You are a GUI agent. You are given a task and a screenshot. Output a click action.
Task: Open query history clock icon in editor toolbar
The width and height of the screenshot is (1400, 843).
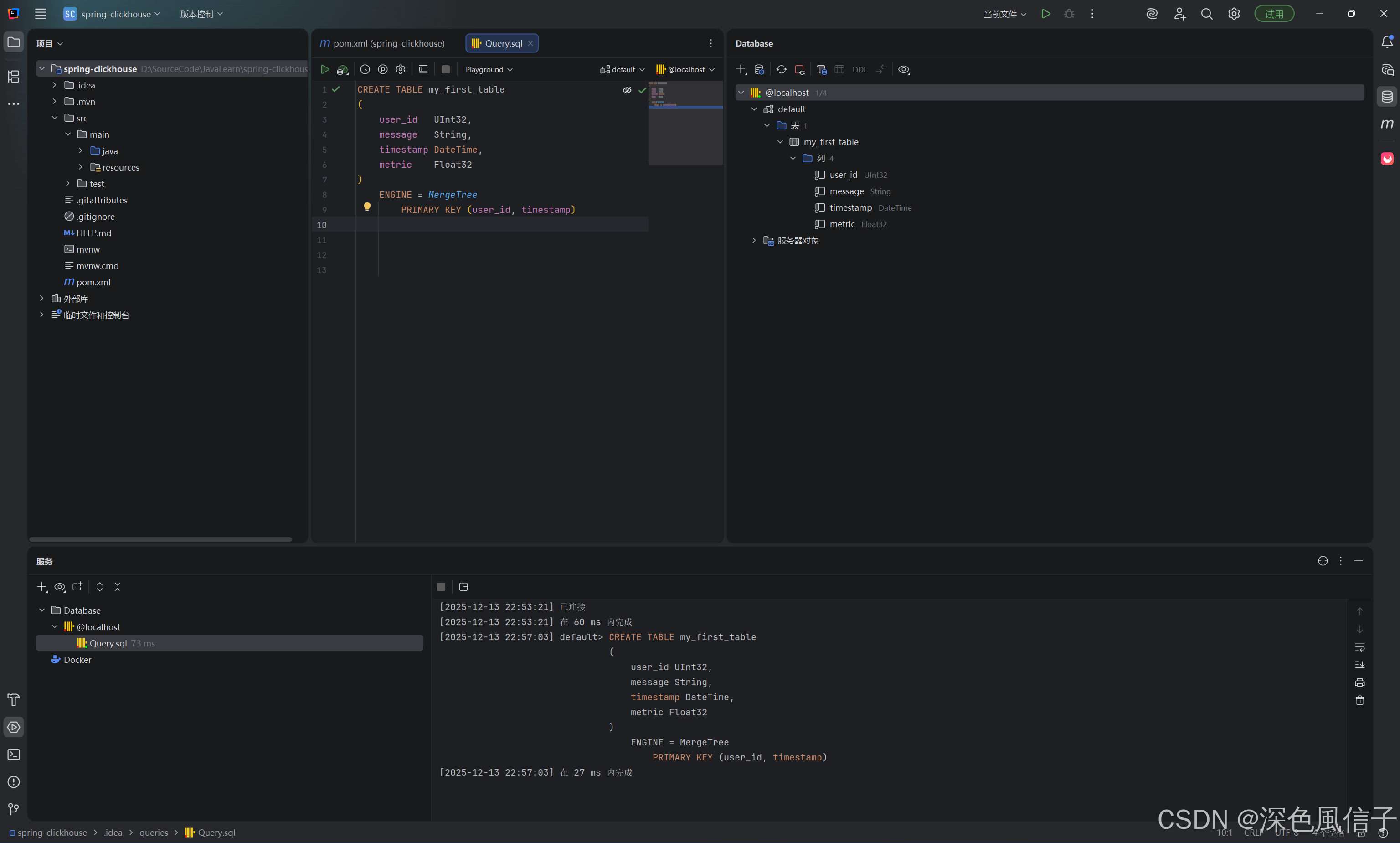pyautogui.click(x=365, y=69)
